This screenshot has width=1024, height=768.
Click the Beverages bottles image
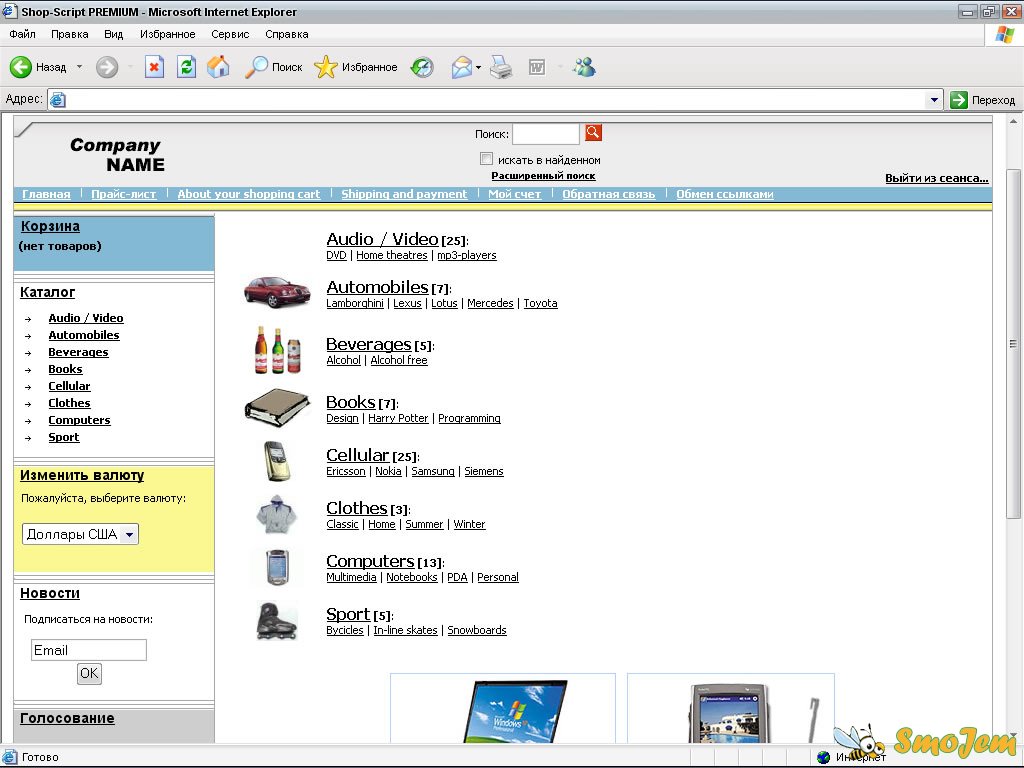tap(278, 349)
